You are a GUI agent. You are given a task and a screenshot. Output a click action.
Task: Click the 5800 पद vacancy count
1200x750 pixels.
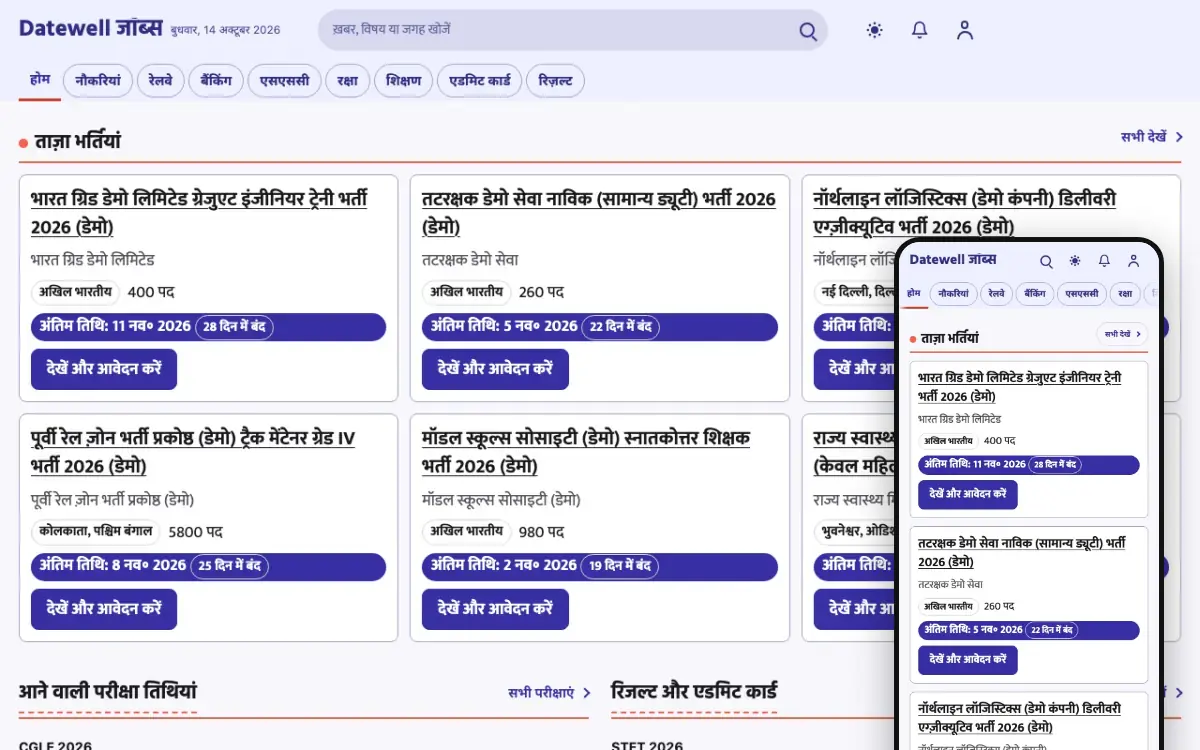pyautogui.click(x=195, y=532)
